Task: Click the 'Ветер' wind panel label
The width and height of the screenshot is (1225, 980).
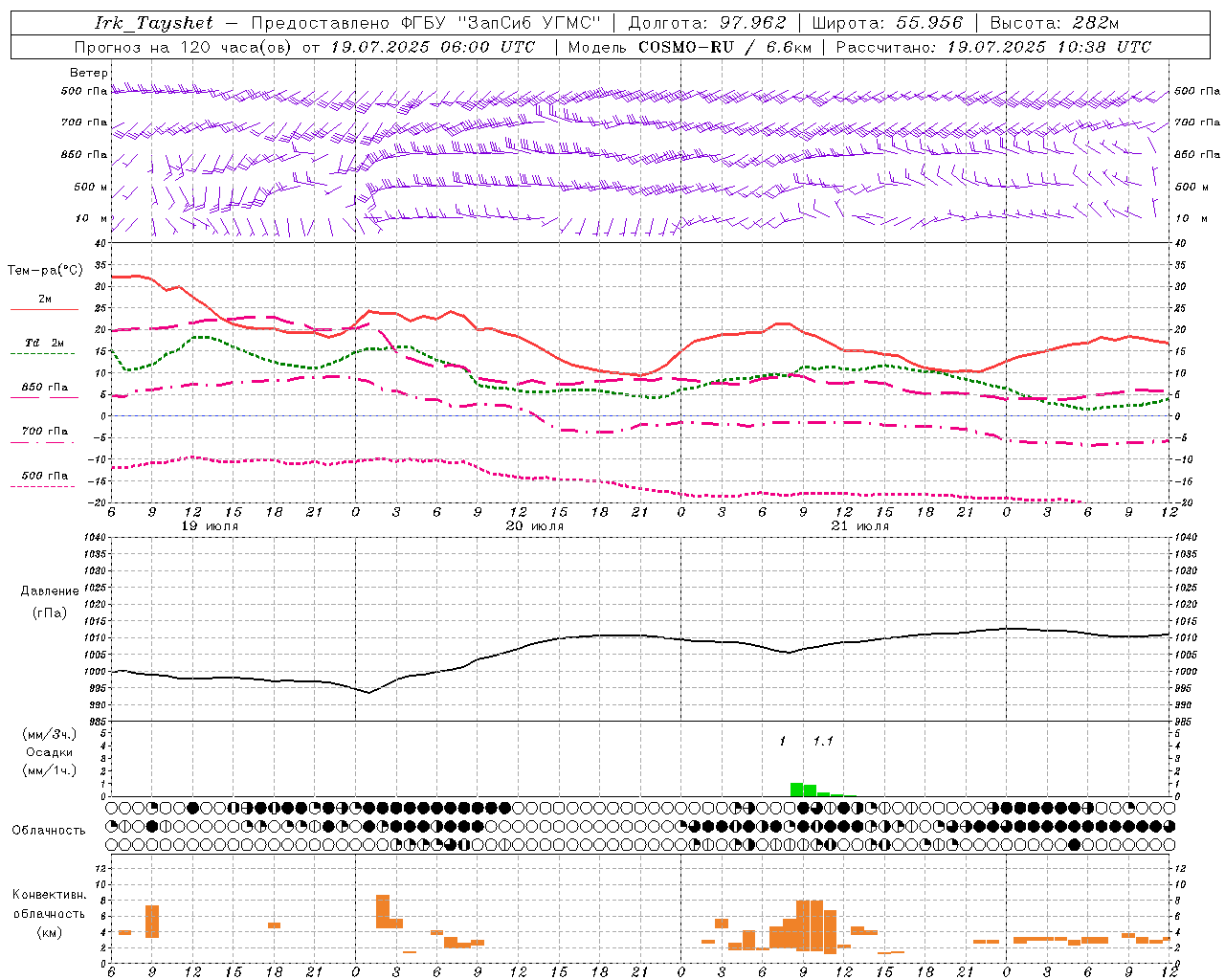Action: coord(88,73)
